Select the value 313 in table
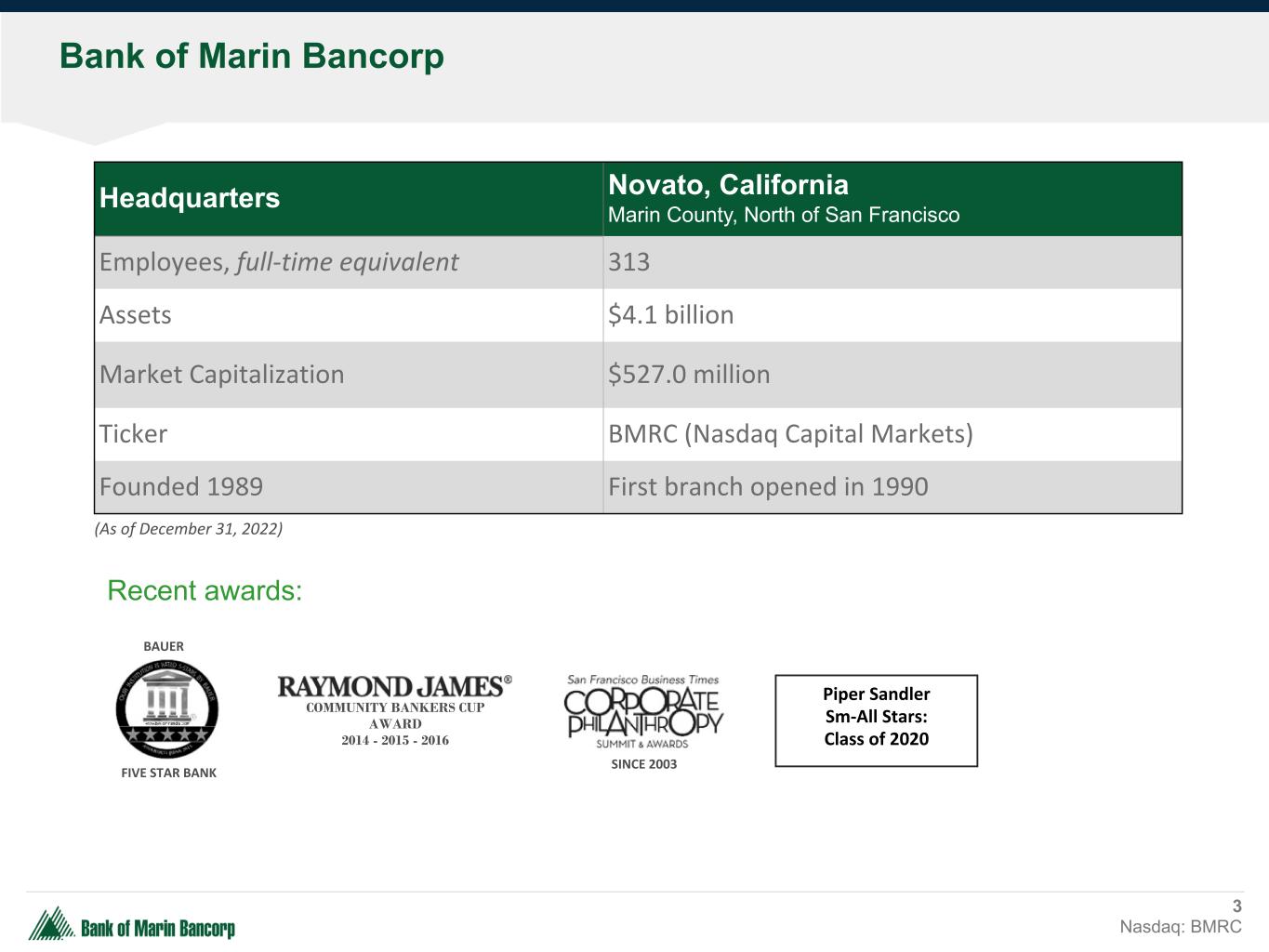Screen dimensions: 1269x952 (629, 262)
